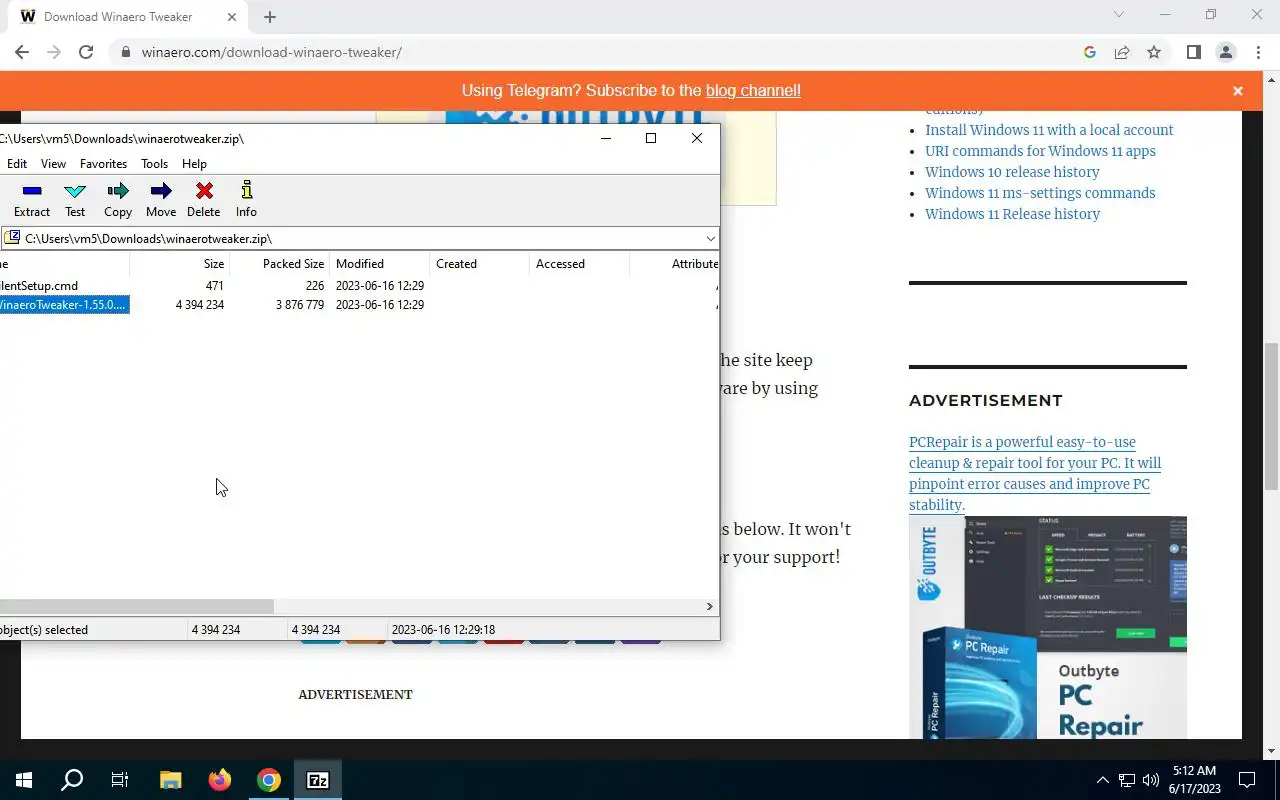Click the Copy toolbar icon in 7-Zip
The image size is (1280, 800).
[118, 199]
